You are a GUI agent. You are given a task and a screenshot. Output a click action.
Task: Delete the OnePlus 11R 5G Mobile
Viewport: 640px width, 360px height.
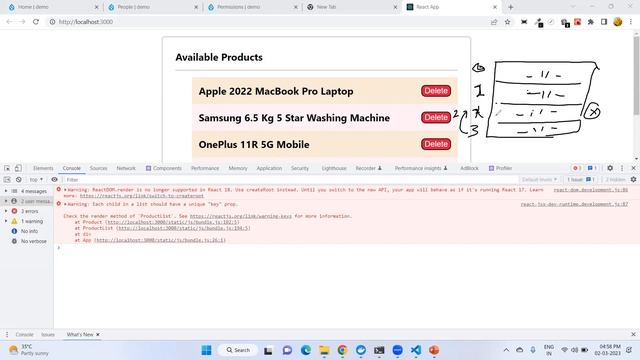[436, 144]
